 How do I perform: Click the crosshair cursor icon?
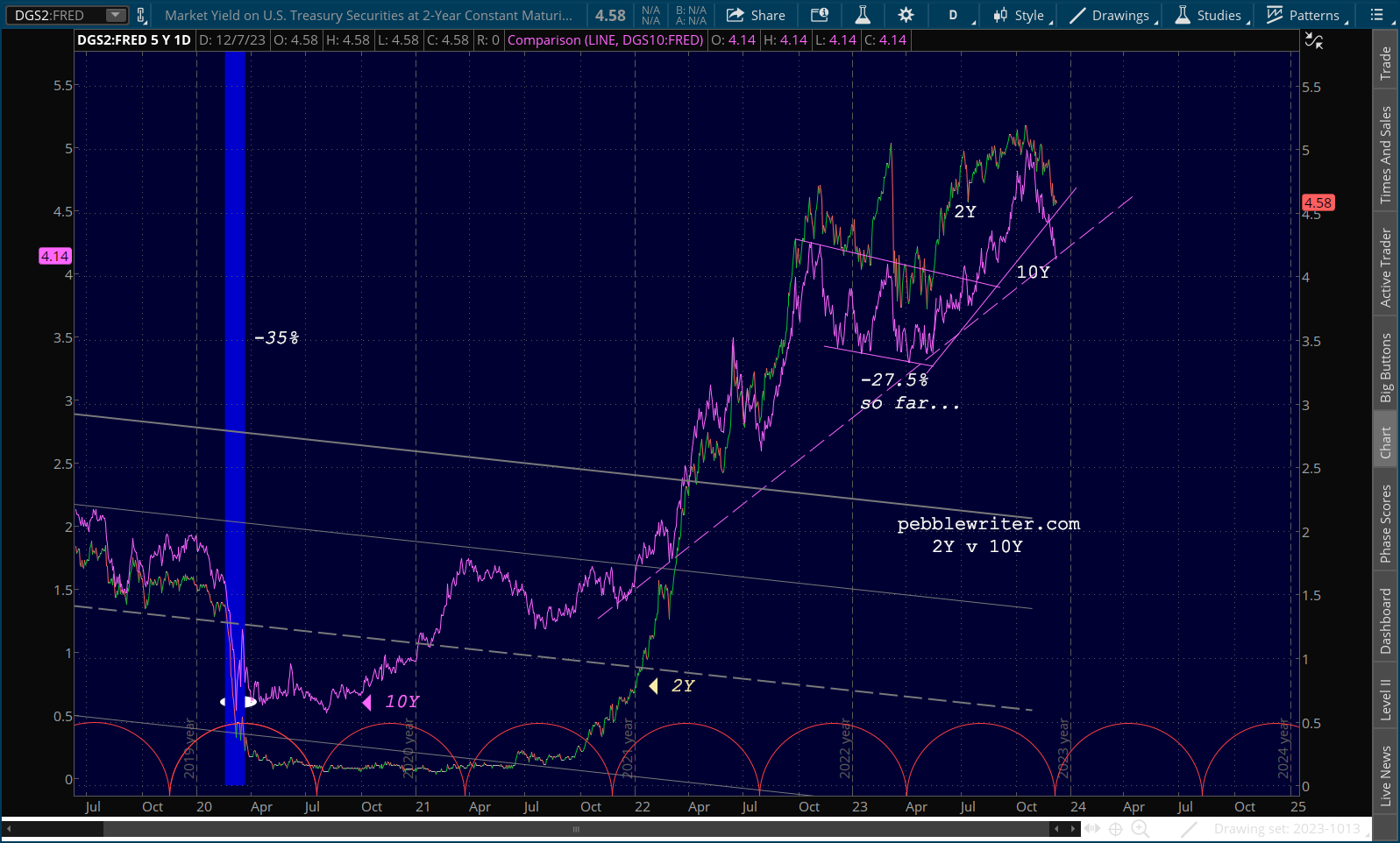tap(1116, 829)
